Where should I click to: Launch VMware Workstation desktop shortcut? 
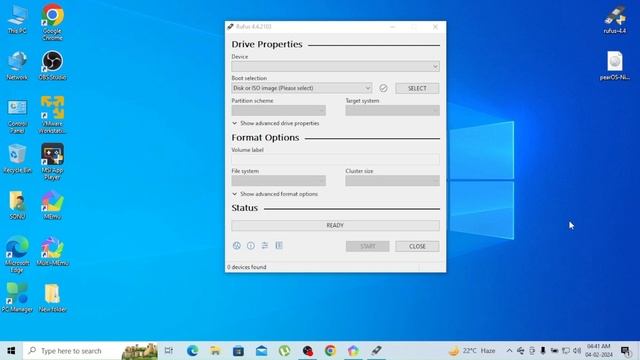tap(52, 115)
